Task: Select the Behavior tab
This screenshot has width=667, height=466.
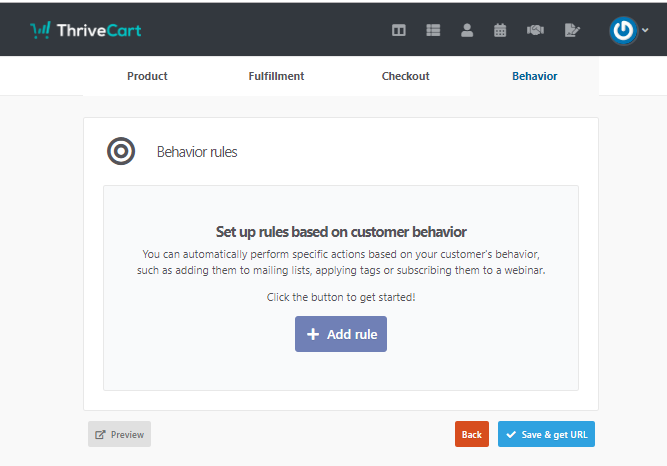Action: tap(534, 76)
